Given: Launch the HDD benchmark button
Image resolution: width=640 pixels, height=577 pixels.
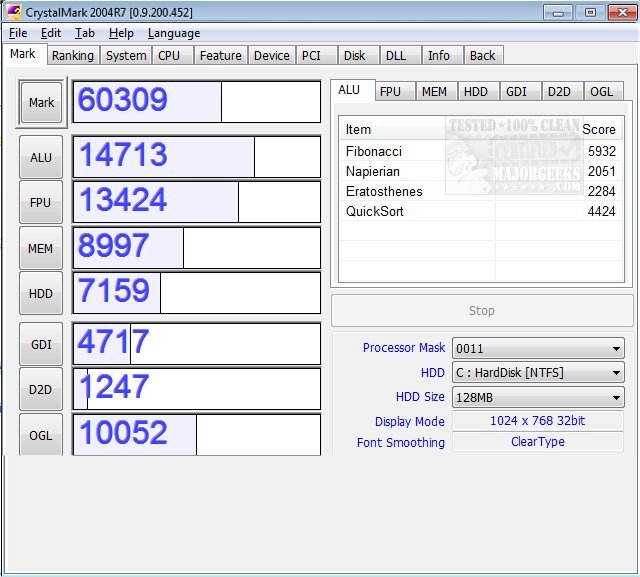Looking at the screenshot, I should 41,293.
